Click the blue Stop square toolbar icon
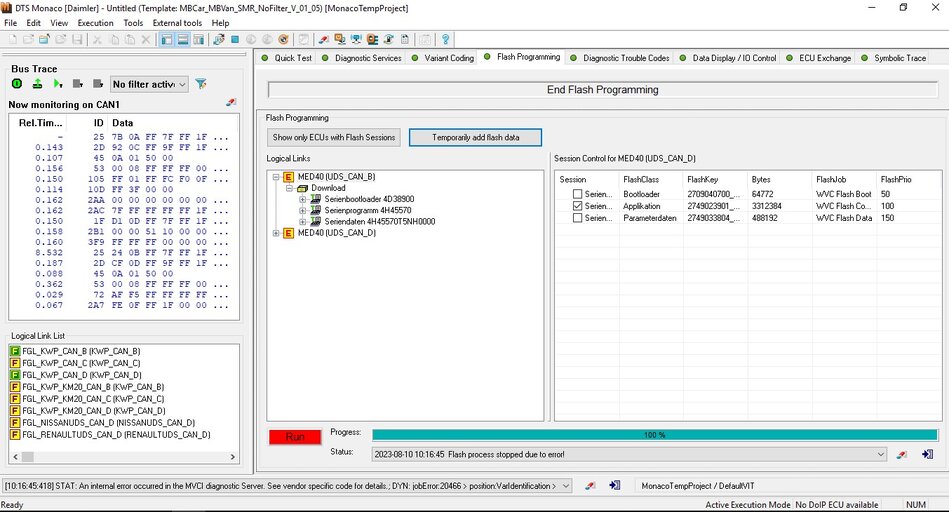Viewport: 949px width, 512px height. coord(235,39)
